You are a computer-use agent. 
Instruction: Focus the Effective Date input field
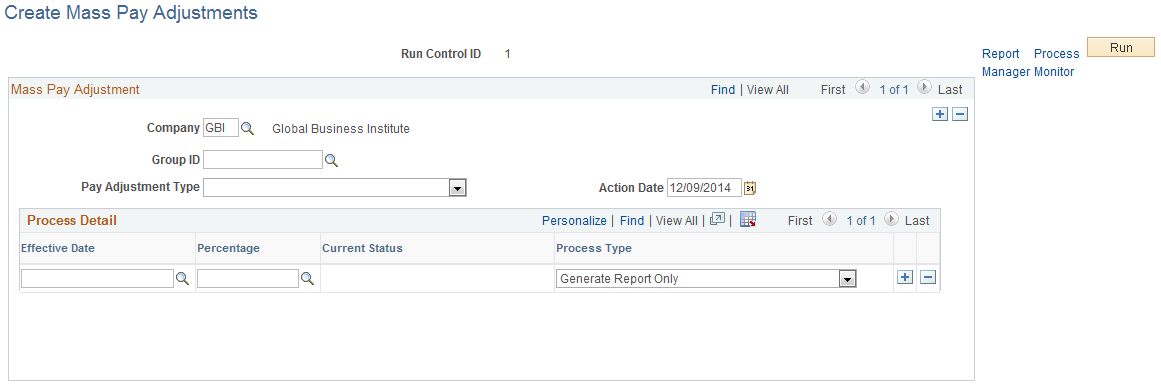coord(97,278)
